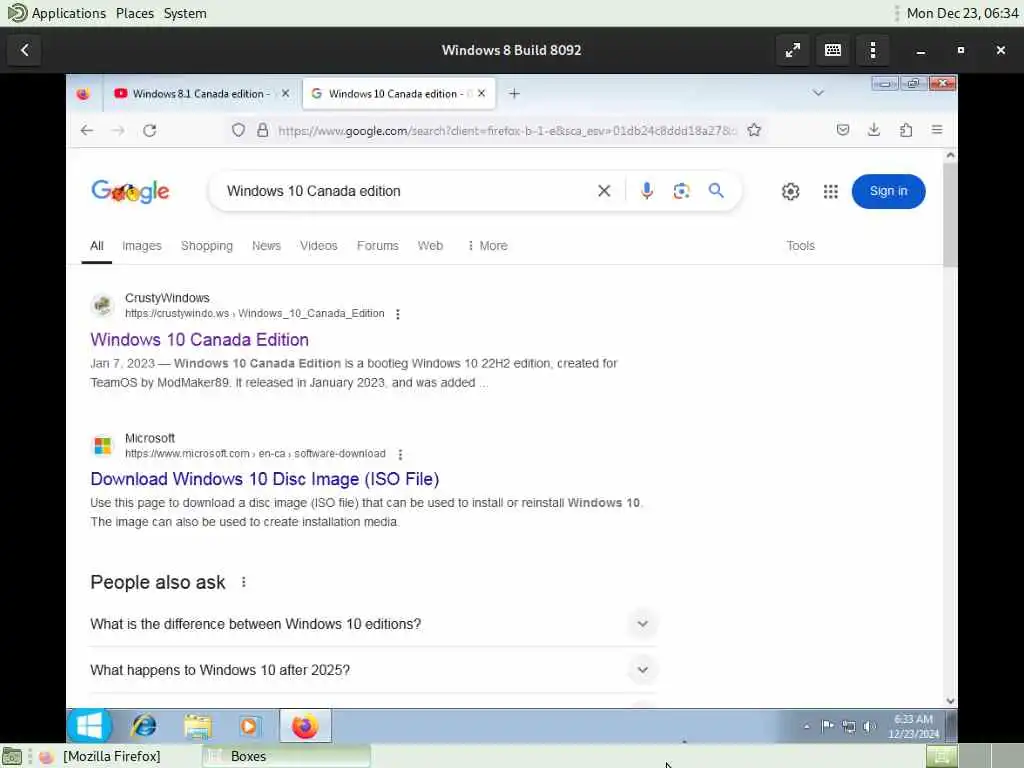Toggle fullscreen in Boxes header
Viewport: 1024px width, 768px height.
[x=793, y=50]
